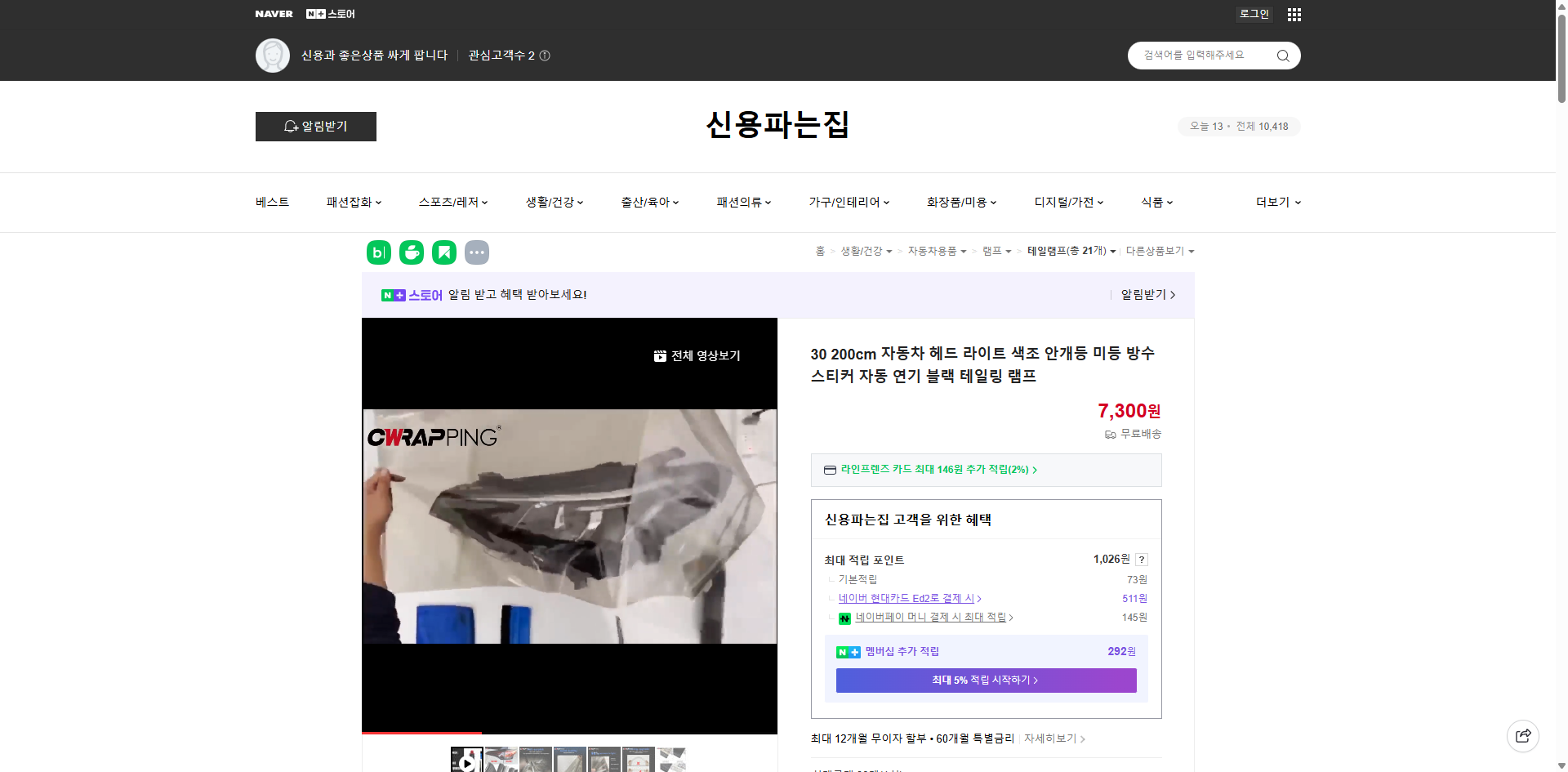Share via the Naver Blog icon
Screen dimensions: 1568x772
[x=378, y=252]
